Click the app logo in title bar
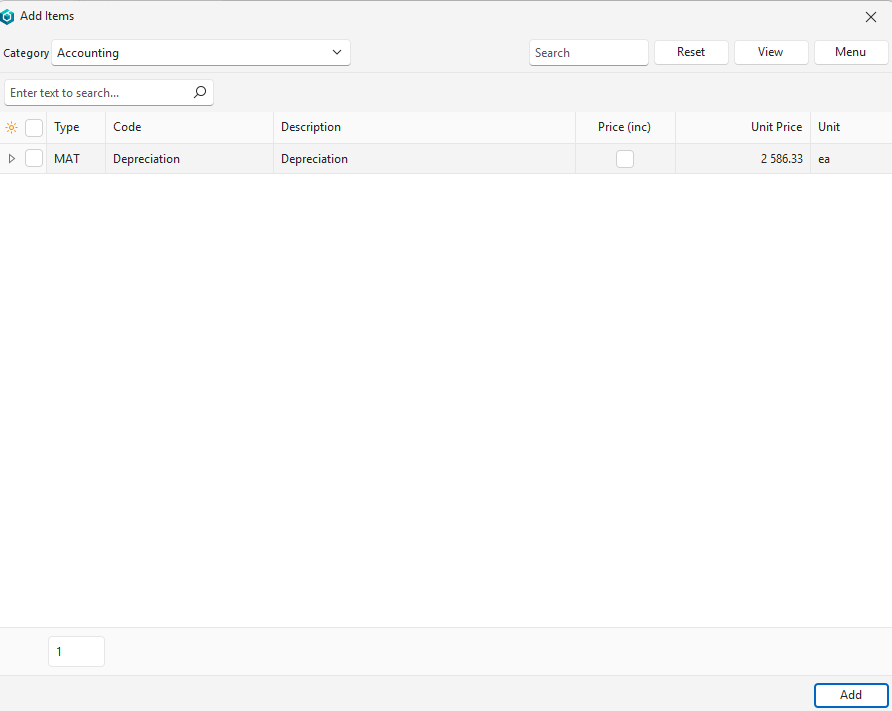This screenshot has width=892, height=711. coord(8,16)
